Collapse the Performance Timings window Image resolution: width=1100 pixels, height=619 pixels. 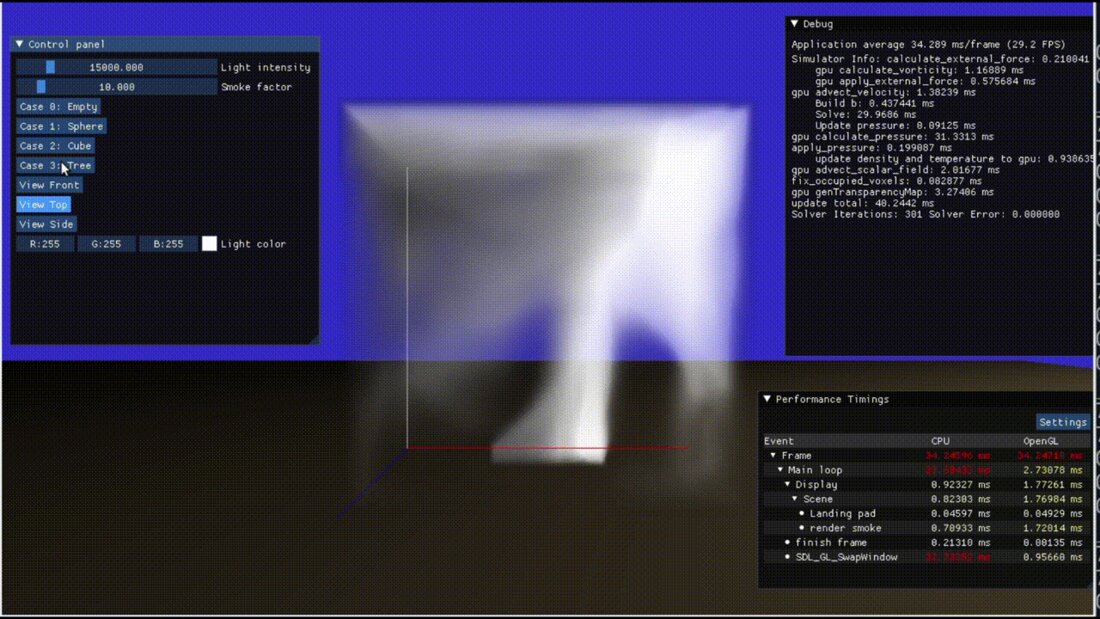767,399
